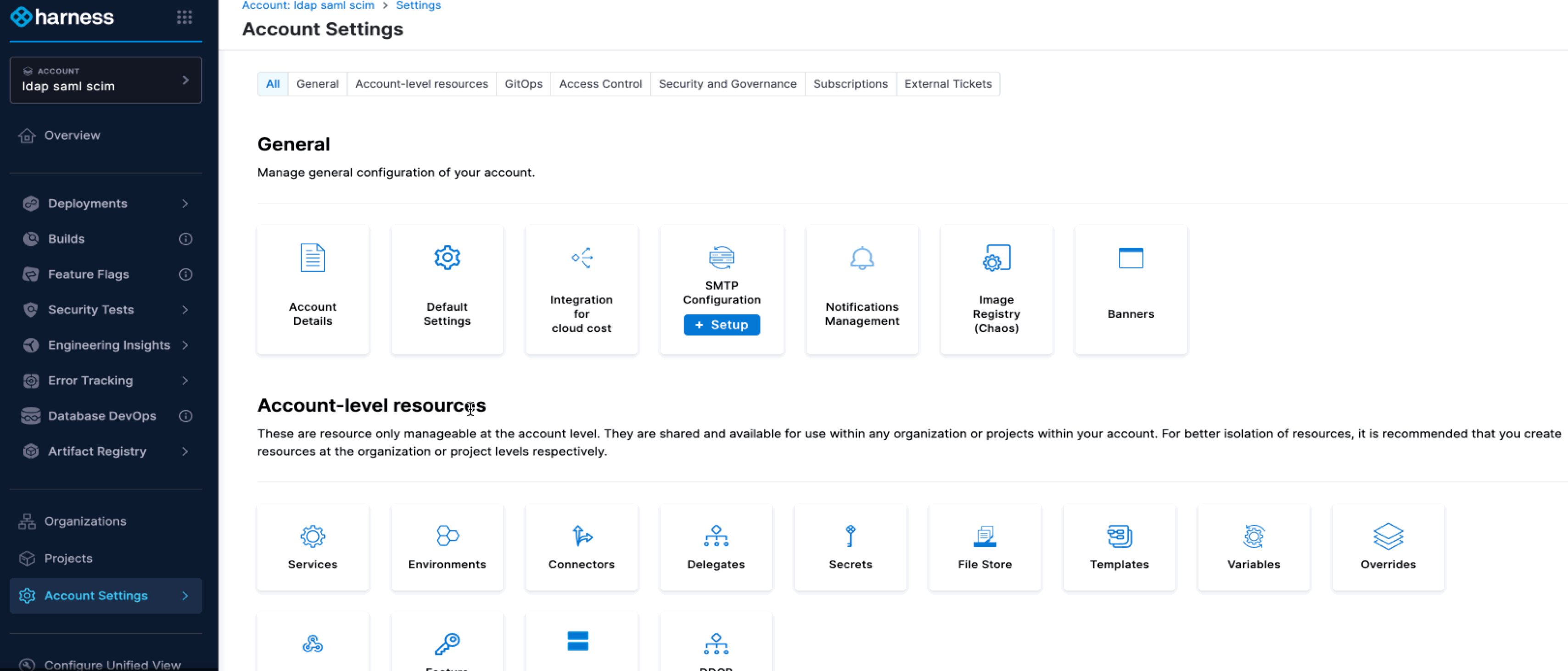This screenshot has width=1568, height=671.
Task: Switch to the Access Control tab
Action: 600,84
